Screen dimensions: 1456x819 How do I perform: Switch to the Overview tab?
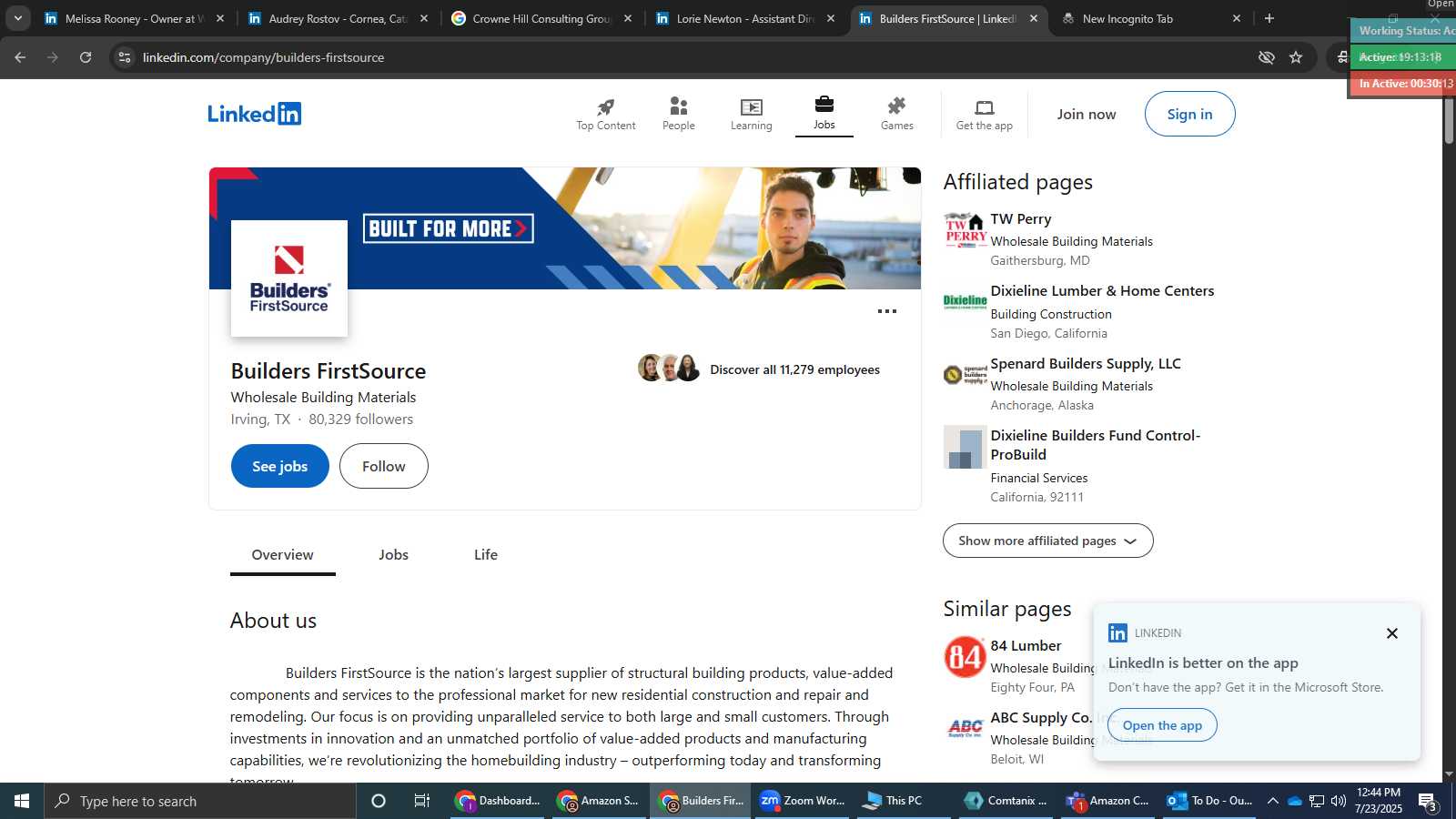283,555
